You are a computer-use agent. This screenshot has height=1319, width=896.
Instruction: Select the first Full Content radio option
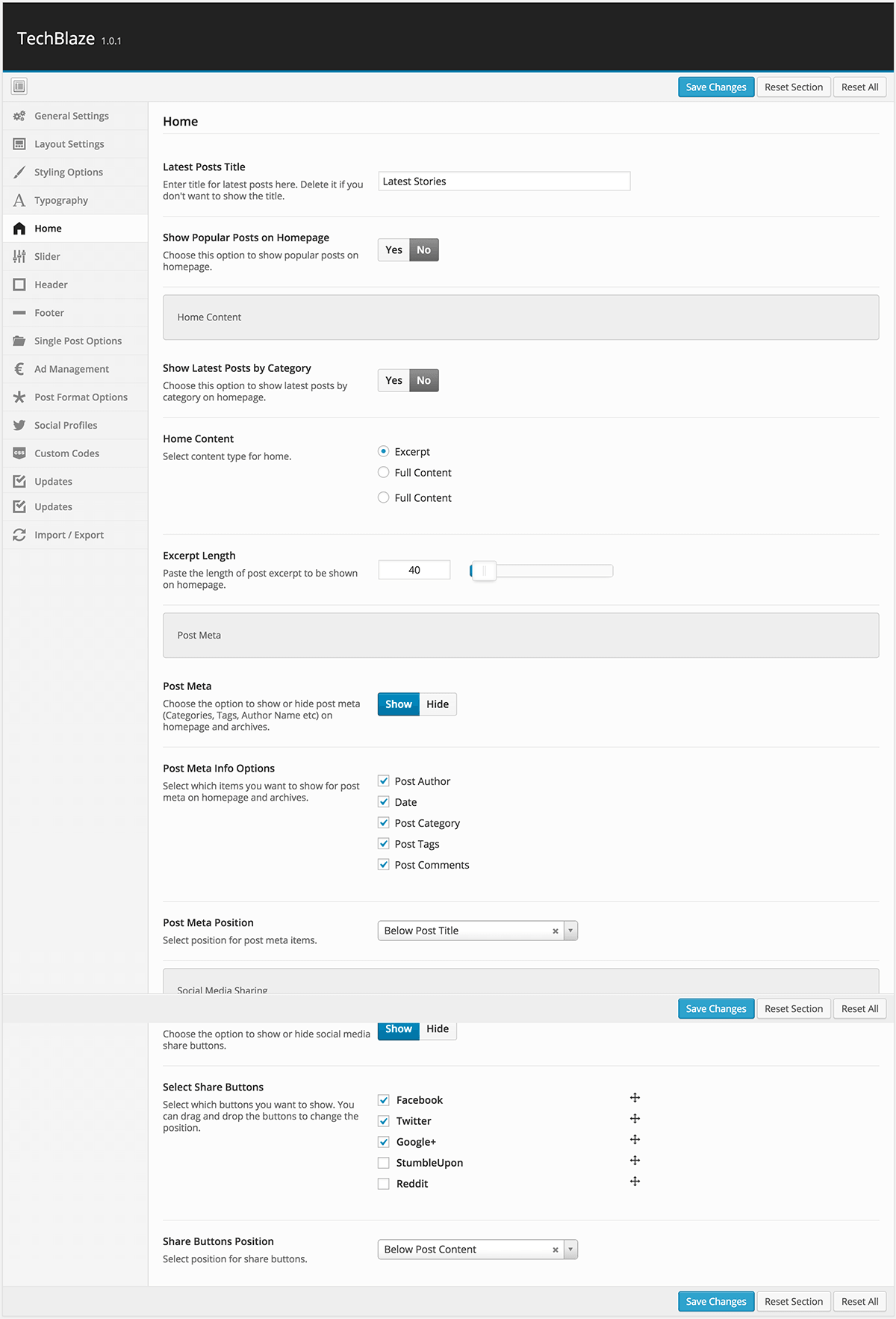[x=384, y=472]
